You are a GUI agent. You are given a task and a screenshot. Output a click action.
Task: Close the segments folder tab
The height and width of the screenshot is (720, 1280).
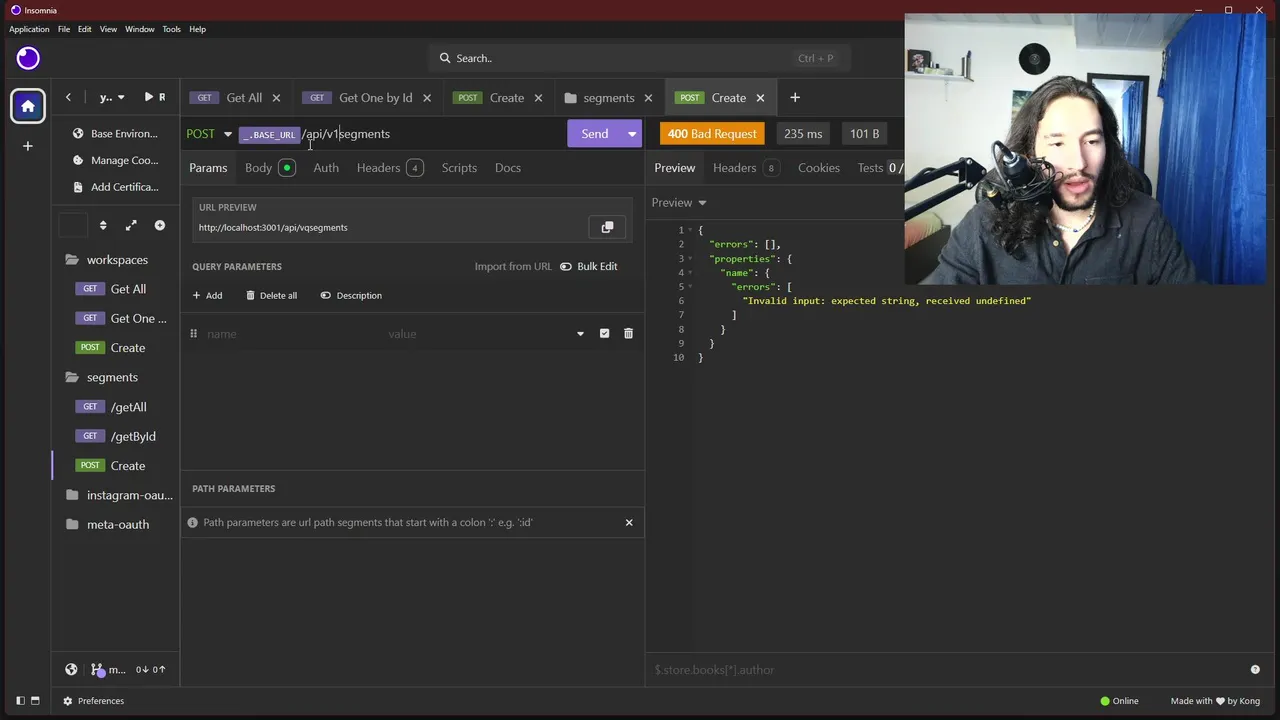pyautogui.click(x=648, y=98)
